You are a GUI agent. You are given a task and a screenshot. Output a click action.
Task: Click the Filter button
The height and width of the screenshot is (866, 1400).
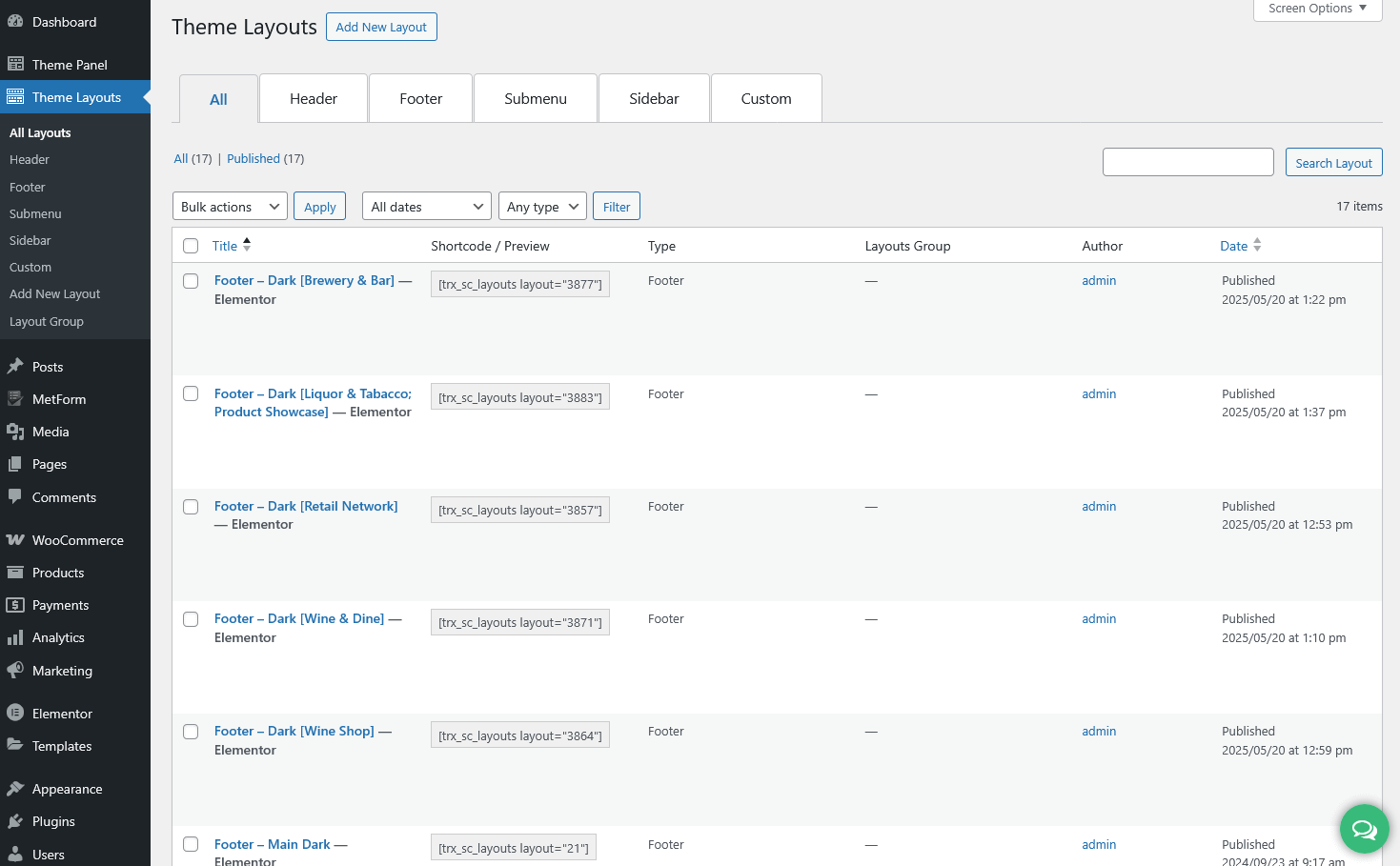(617, 207)
